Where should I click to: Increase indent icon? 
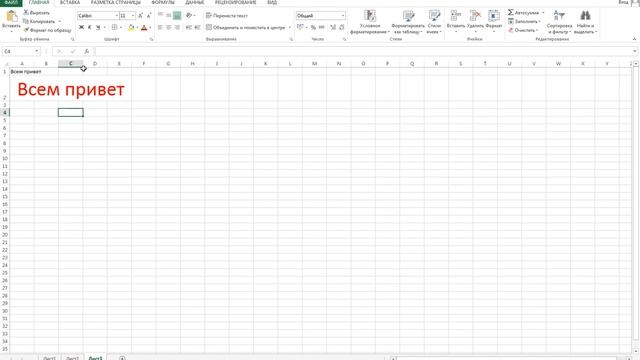tap(197, 27)
